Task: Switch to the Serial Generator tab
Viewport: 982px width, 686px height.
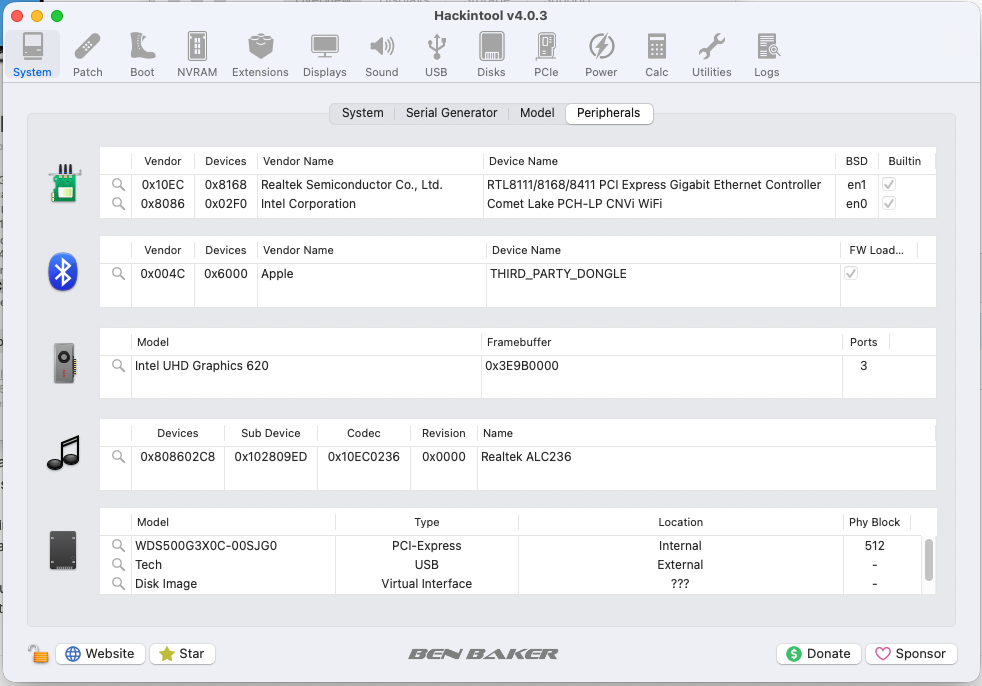Action: click(x=452, y=113)
